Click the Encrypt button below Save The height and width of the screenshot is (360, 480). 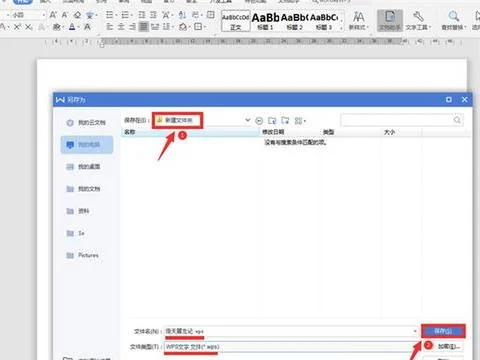pos(448,346)
